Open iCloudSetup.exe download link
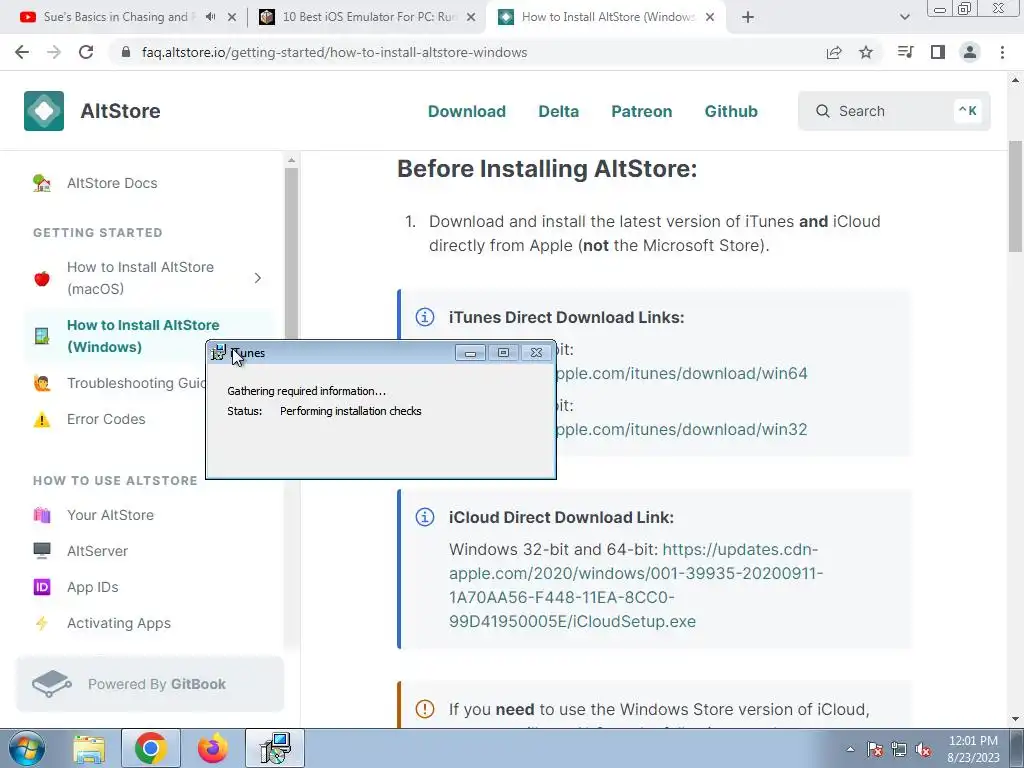This screenshot has width=1024, height=768. click(636, 585)
